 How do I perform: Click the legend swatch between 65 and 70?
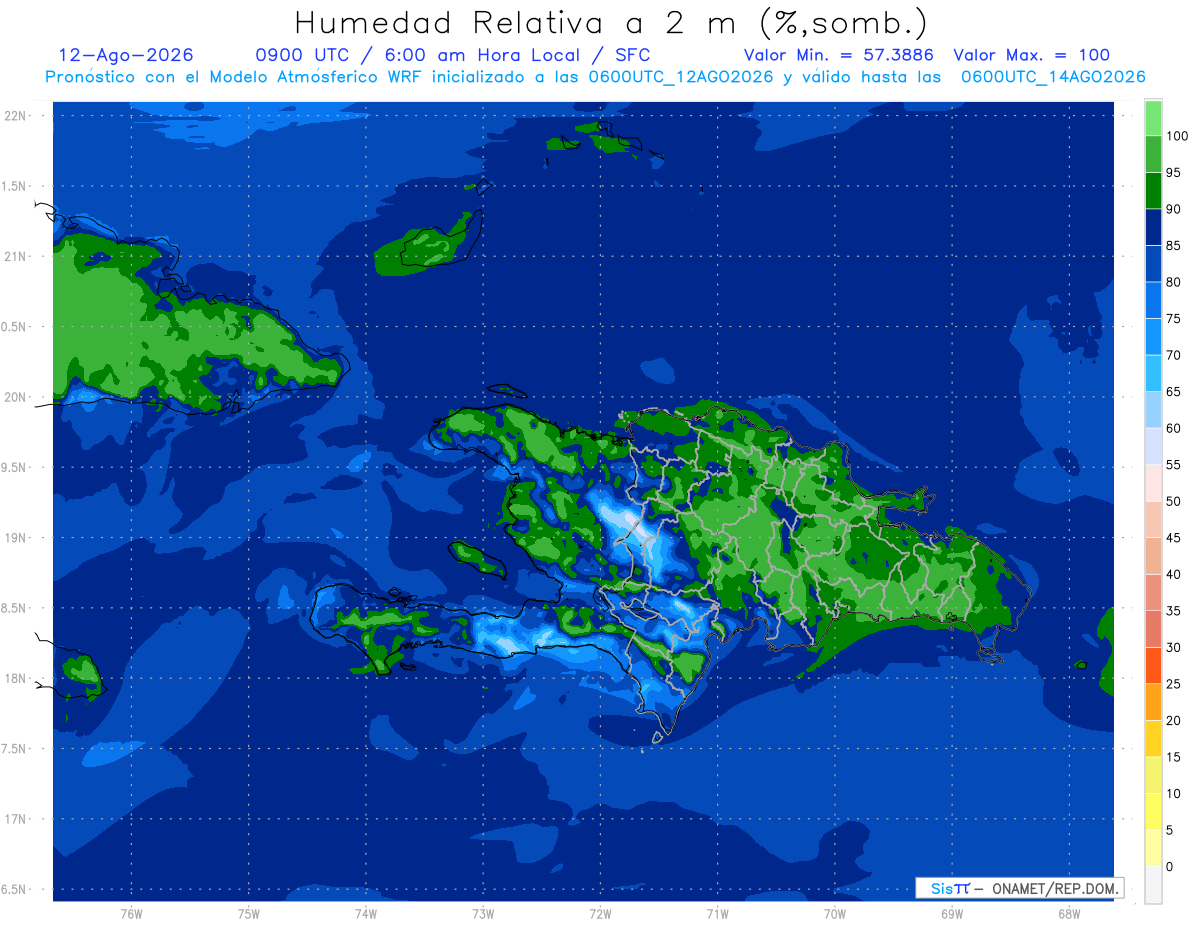tap(1153, 373)
